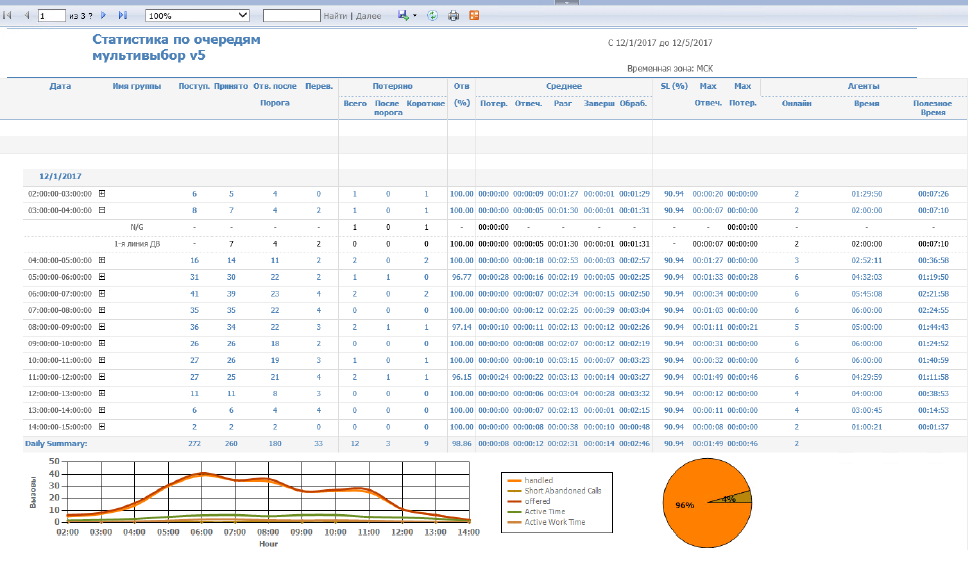The width and height of the screenshot is (968, 572).
Task: Jump to the last report page
Action: click(122, 15)
